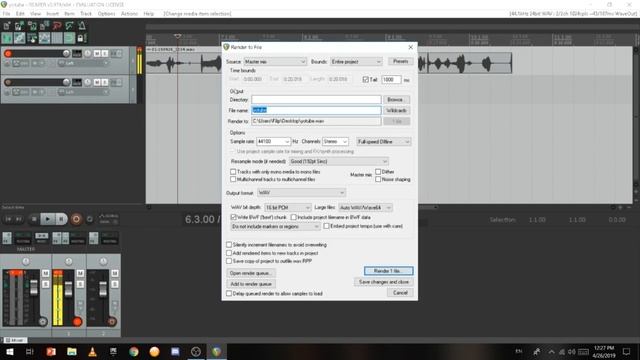Click the red Undo arrow icon

point(57,26)
